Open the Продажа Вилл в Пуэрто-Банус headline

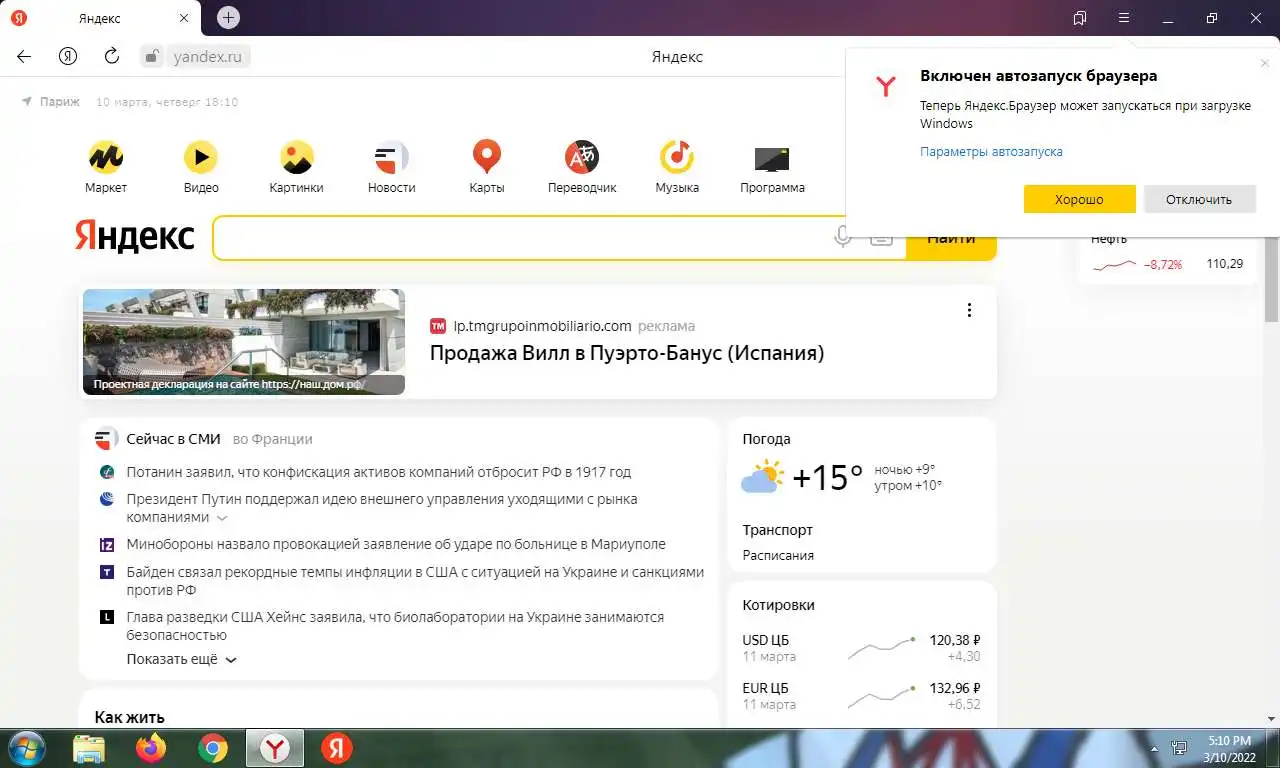627,353
